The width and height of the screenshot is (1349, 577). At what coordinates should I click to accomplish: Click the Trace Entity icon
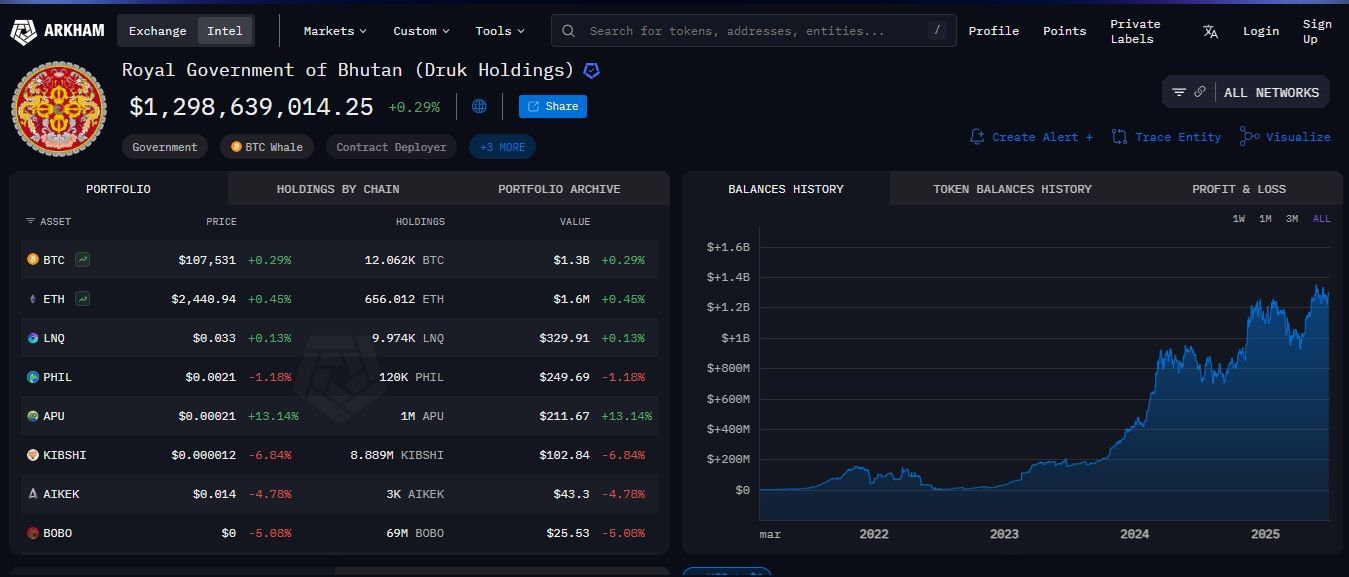[1120, 137]
